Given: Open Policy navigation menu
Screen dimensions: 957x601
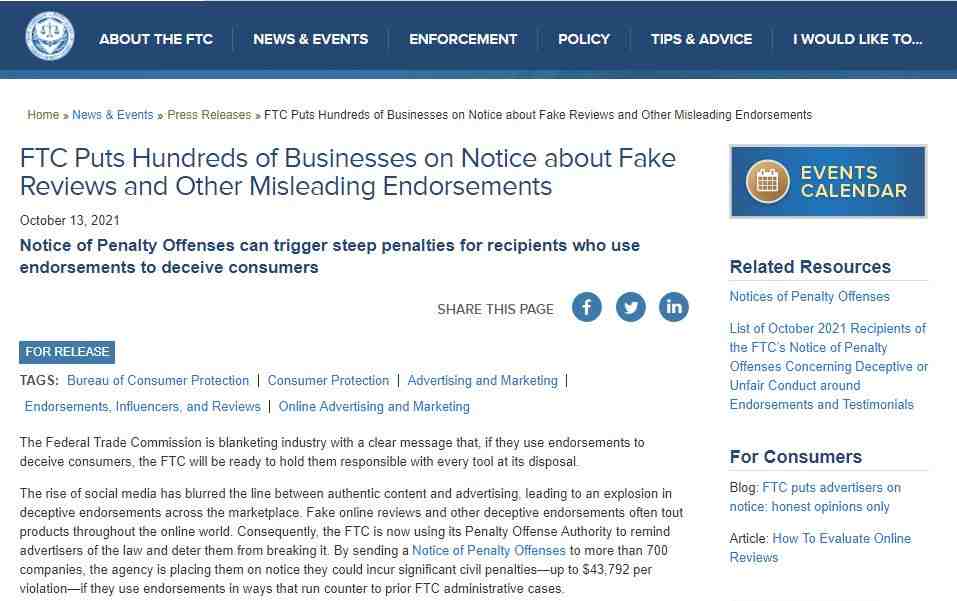Looking at the screenshot, I should click(x=584, y=39).
